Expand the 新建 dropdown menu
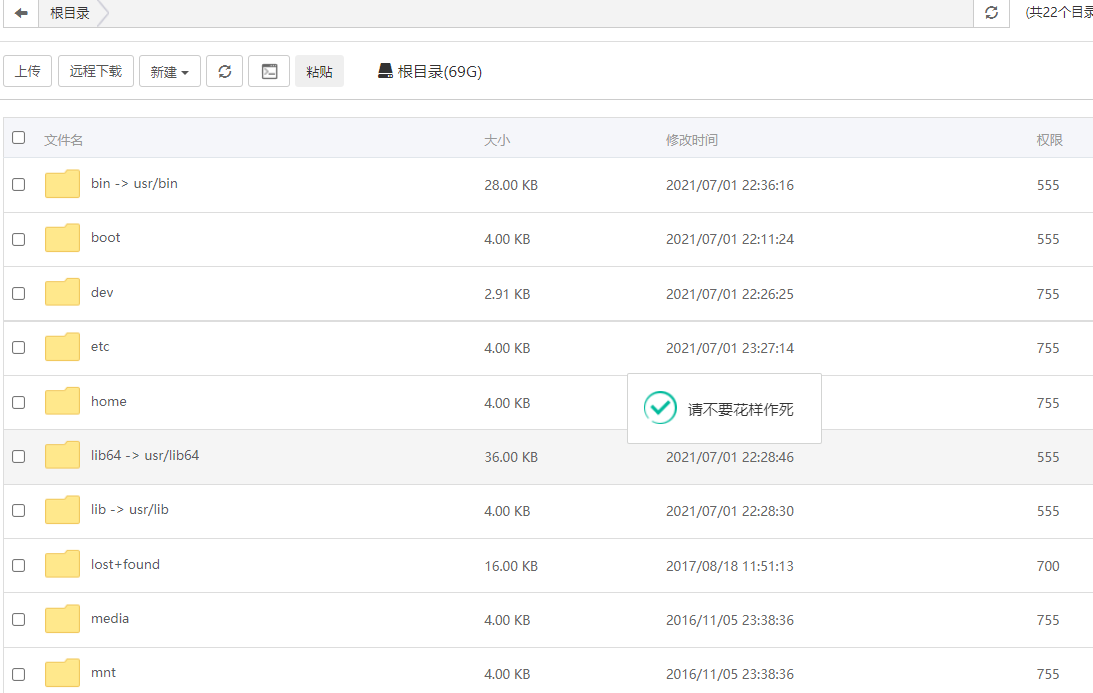The height and width of the screenshot is (693, 1093). 169,71
